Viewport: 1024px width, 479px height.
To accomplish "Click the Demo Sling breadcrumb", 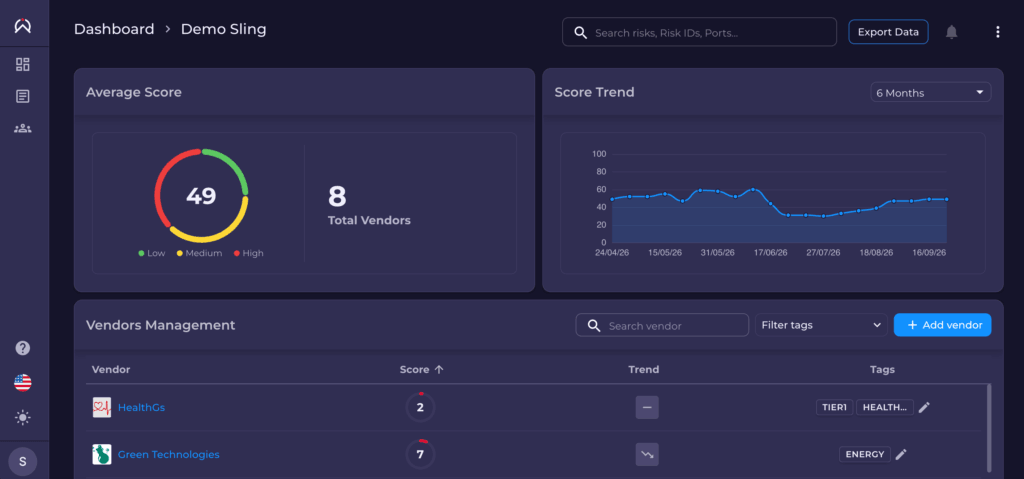I will 223,29.
